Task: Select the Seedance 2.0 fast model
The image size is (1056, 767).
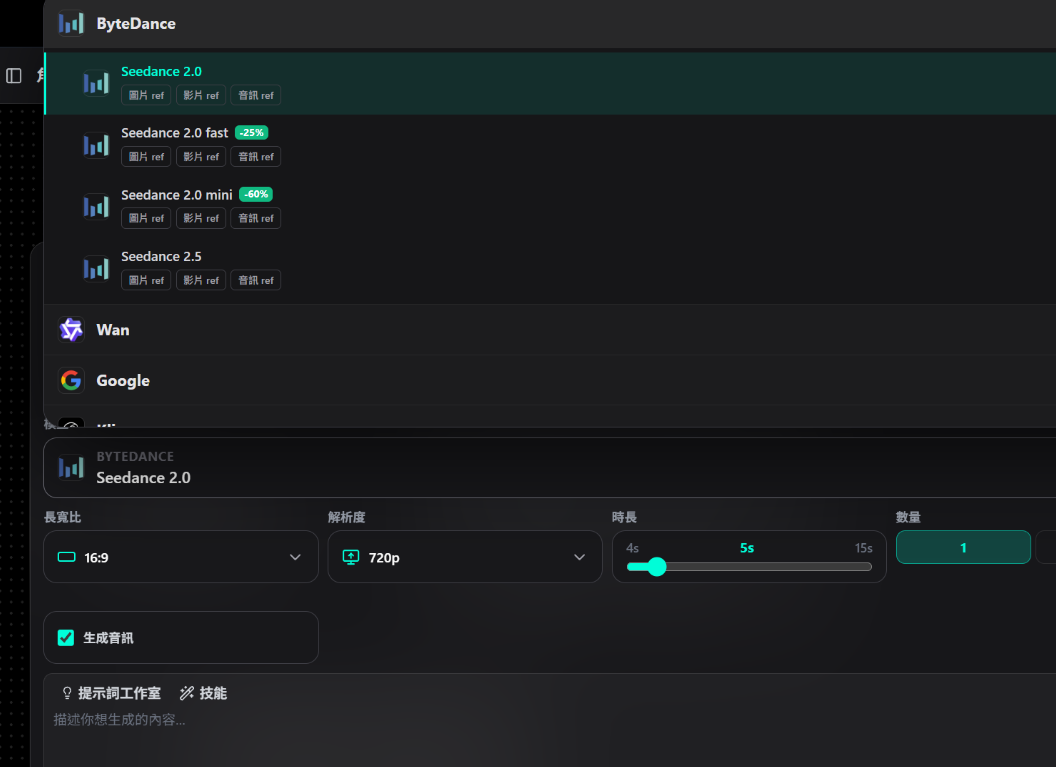Action: click(x=550, y=145)
